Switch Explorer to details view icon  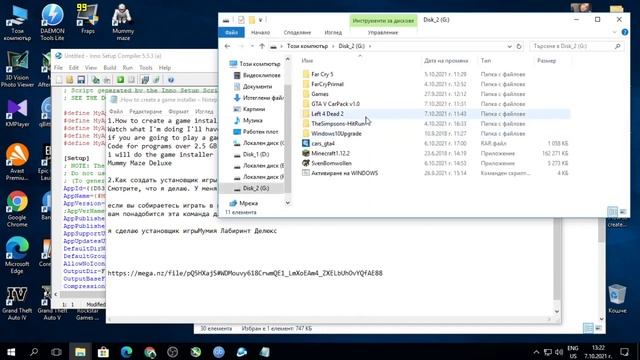(612, 211)
